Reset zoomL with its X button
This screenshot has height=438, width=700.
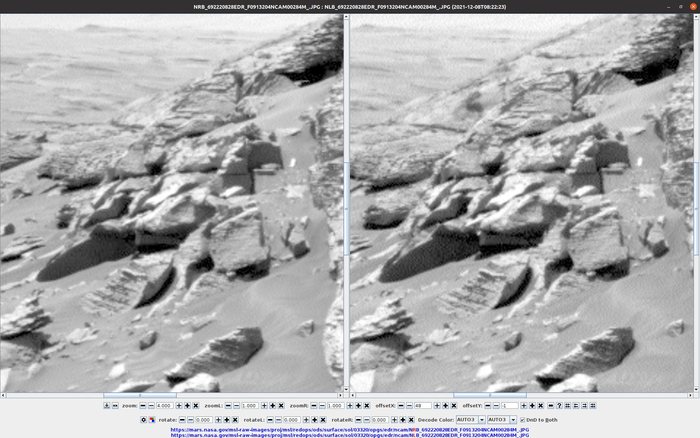pos(281,406)
